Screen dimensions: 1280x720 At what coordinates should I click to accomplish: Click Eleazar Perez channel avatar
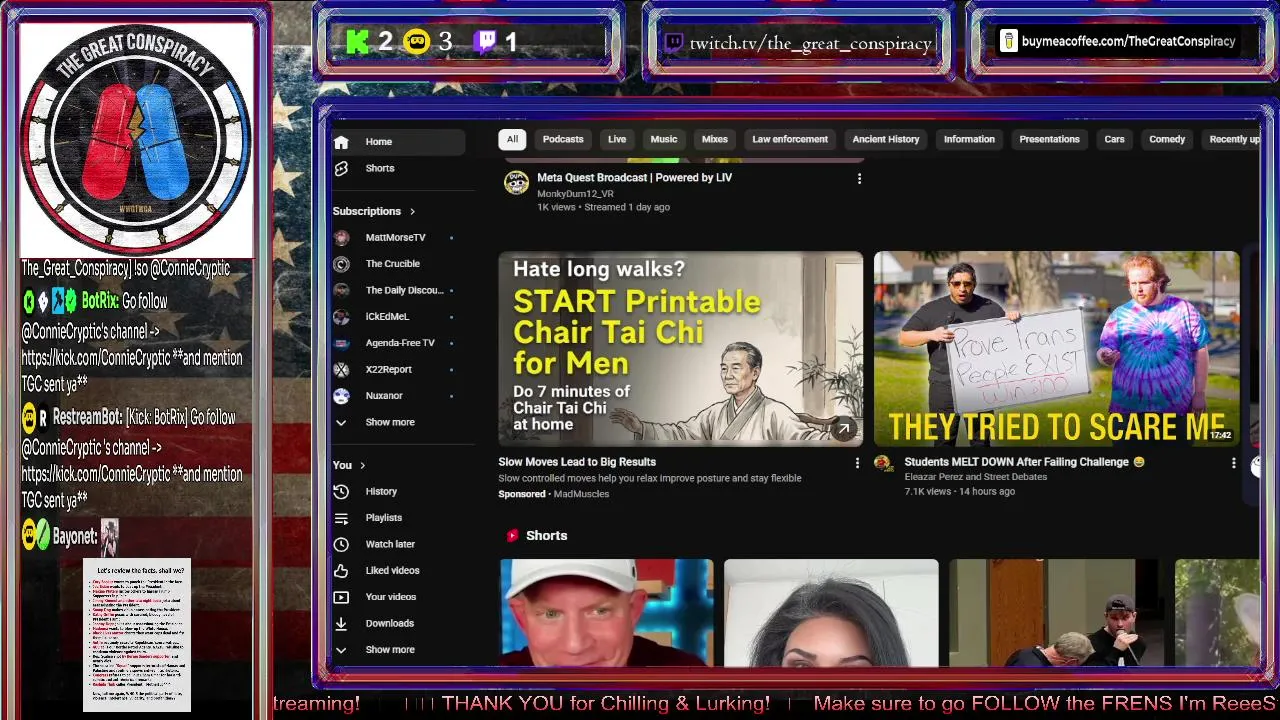point(883,462)
